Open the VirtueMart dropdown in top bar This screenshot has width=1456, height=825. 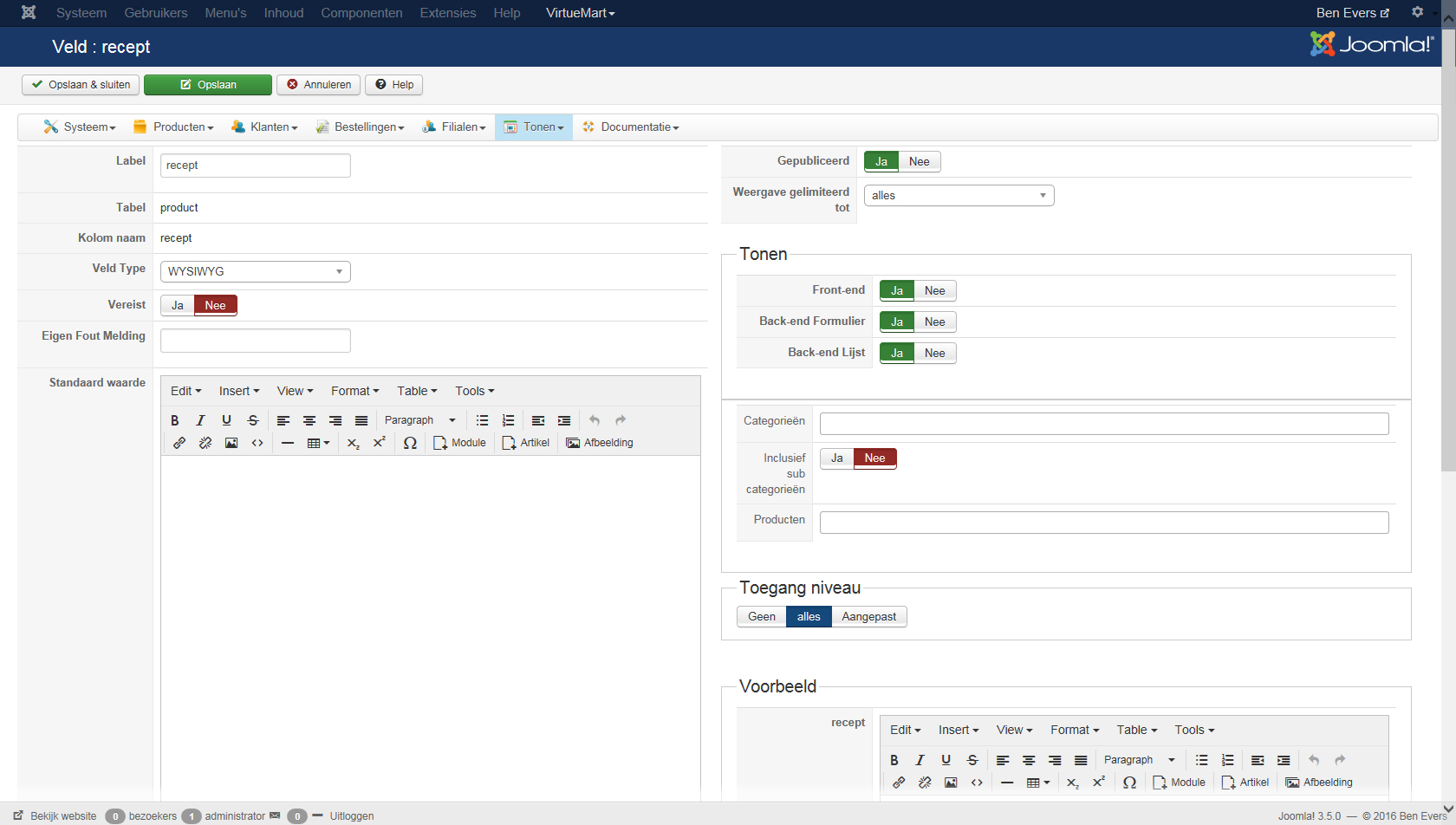[580, 13]
